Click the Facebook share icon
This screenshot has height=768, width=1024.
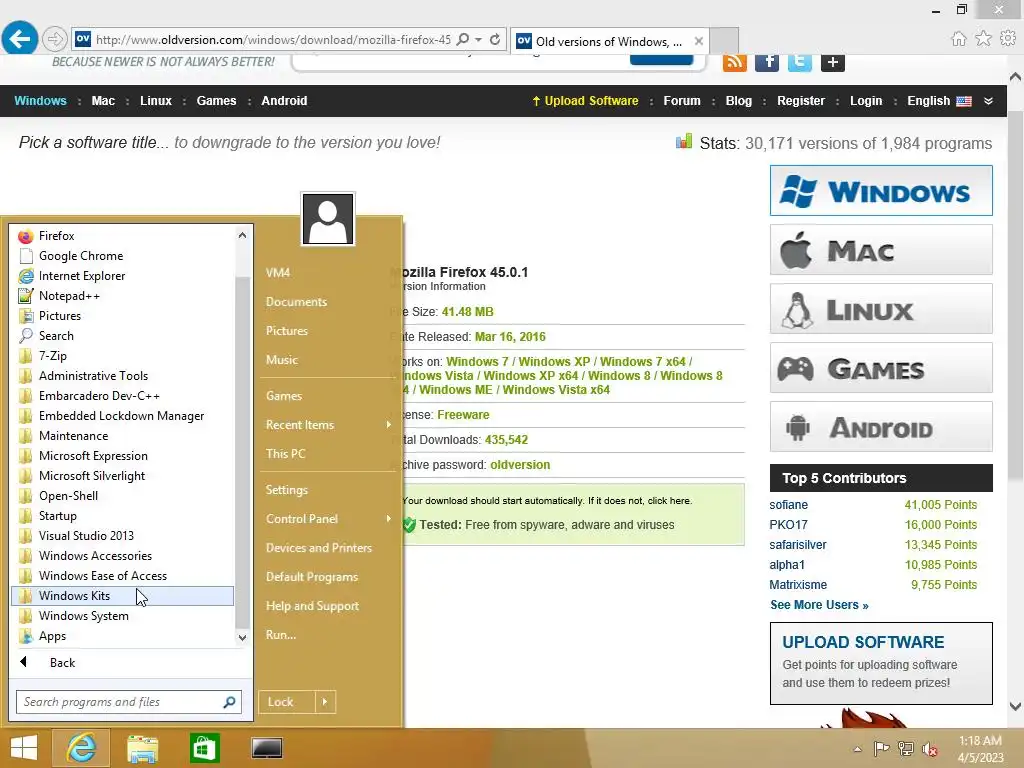pyautogui.click(x=767, y=62)
